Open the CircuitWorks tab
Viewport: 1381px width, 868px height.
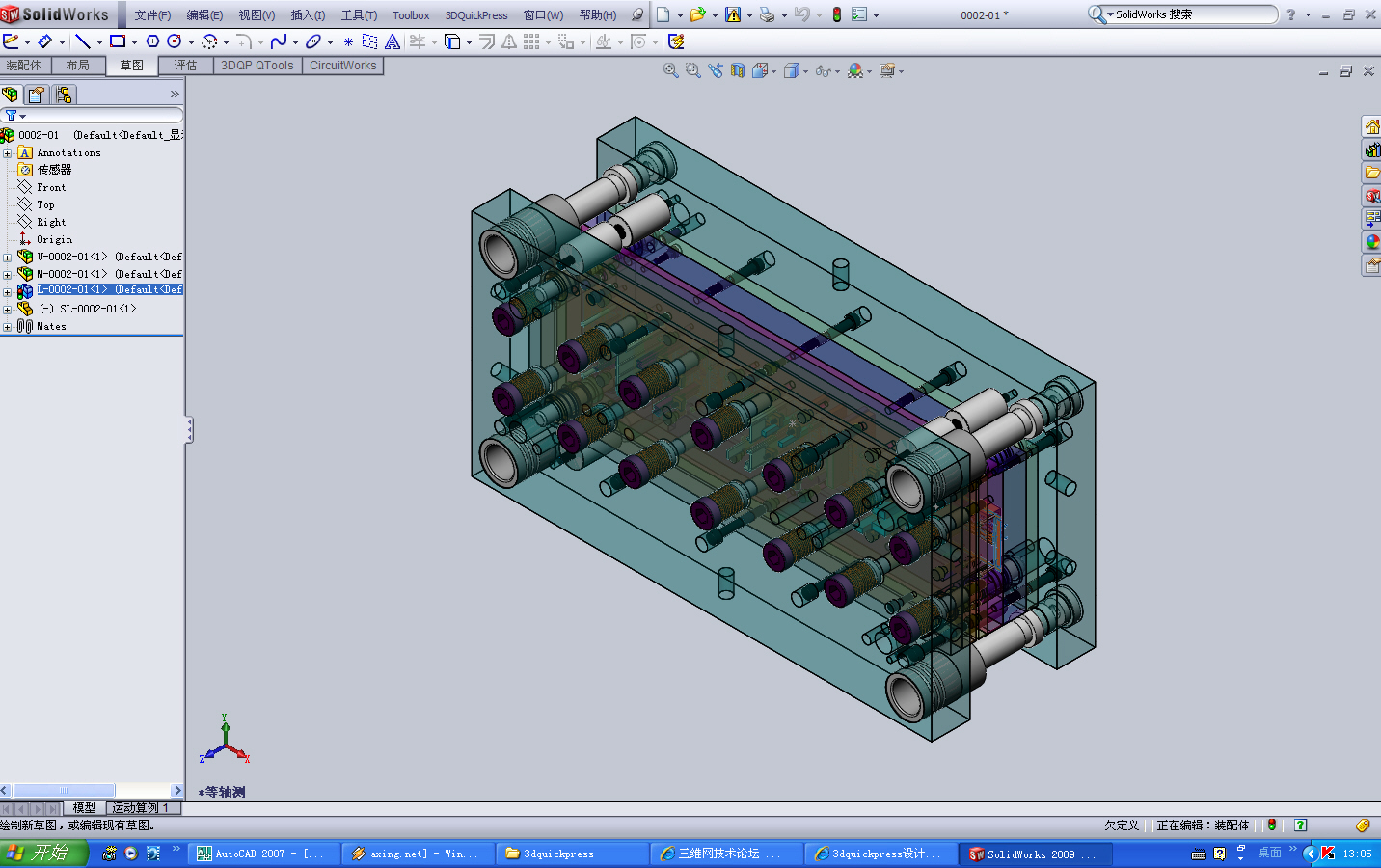[343, 66]
